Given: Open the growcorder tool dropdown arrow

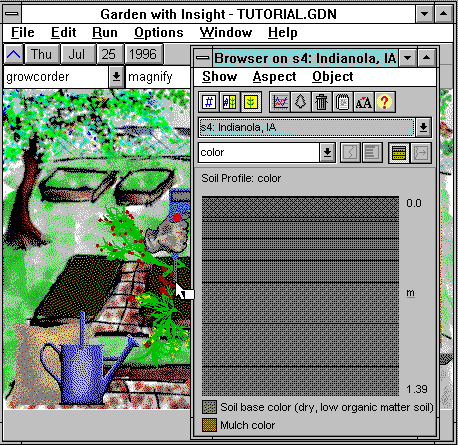Looking at the screenshot, I should 116,77.
